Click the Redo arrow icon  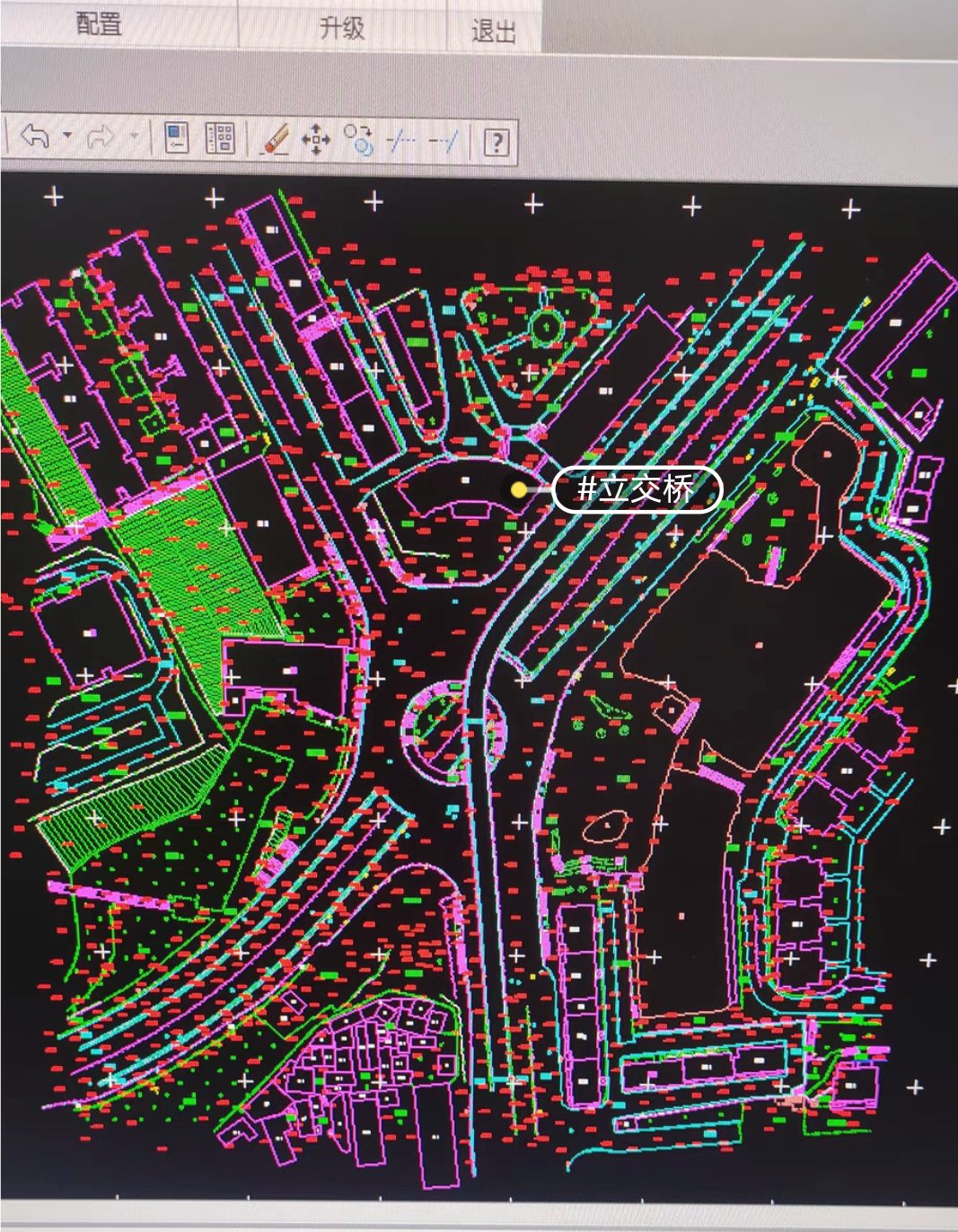click(101, 137)
